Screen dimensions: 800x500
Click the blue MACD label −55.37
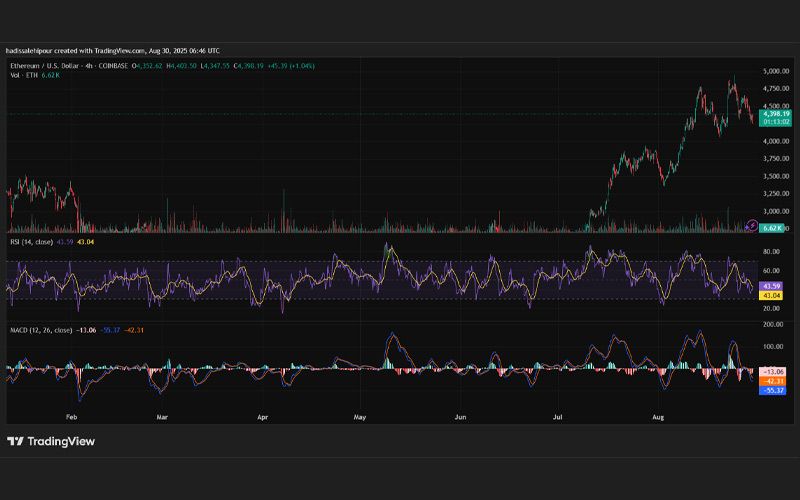point(773,390)
